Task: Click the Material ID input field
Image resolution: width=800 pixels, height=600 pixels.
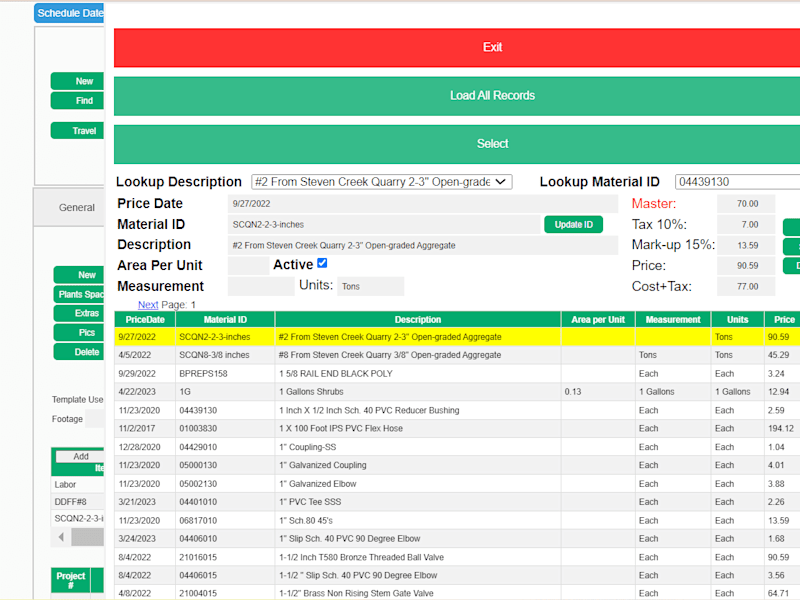Action: (x=384, y=224)
